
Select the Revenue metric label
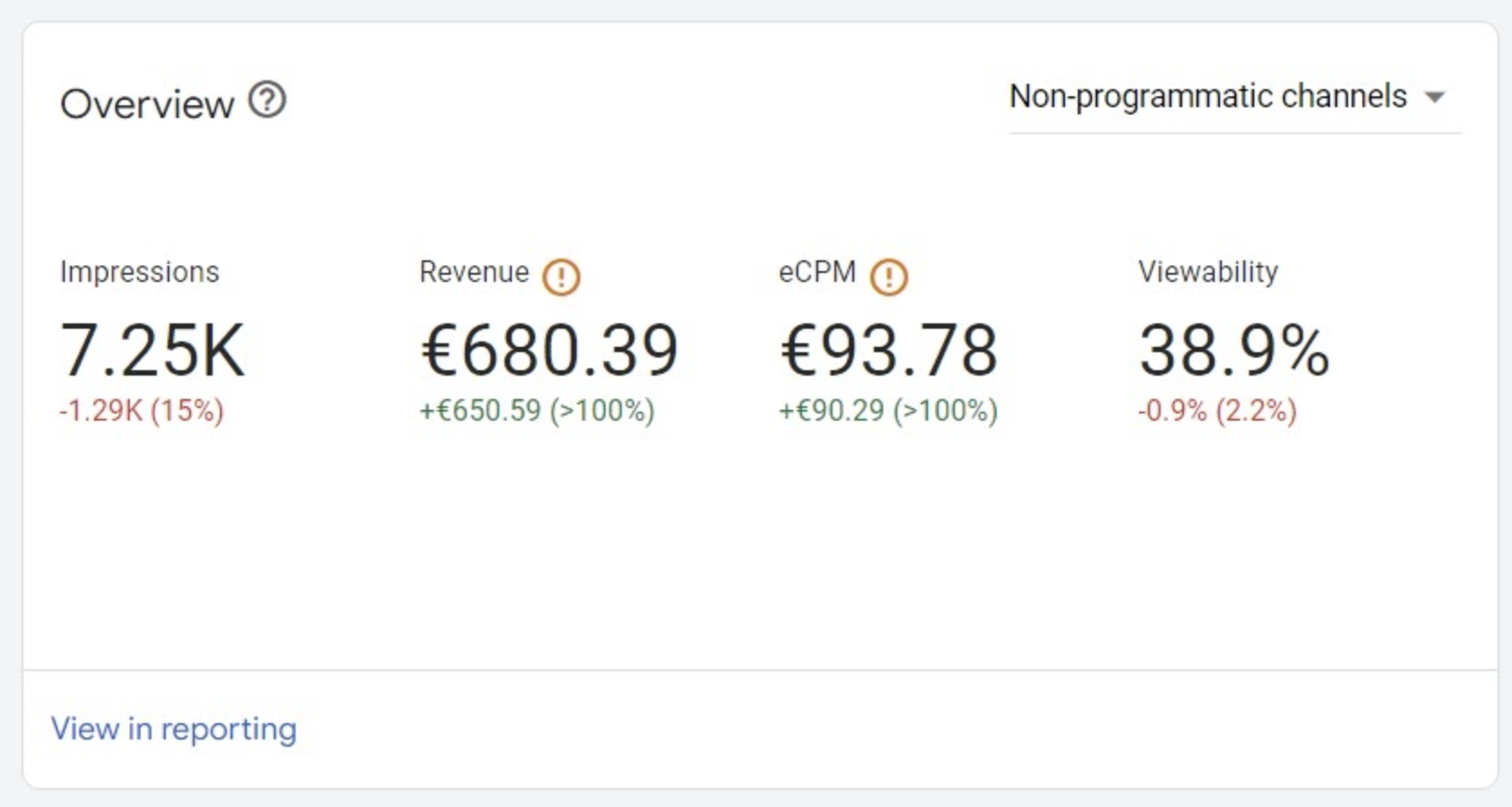474,272
